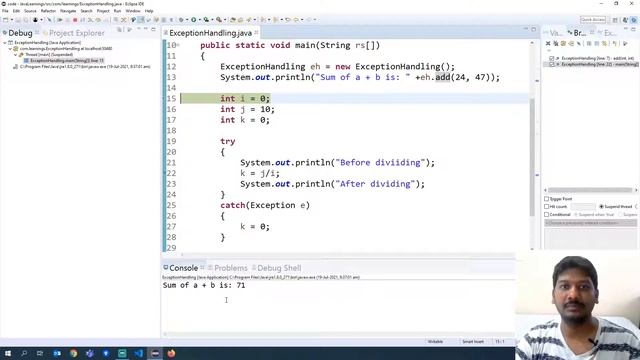Click the Skip all breakpoints icon in Breakpoints view

pos(578,43)
